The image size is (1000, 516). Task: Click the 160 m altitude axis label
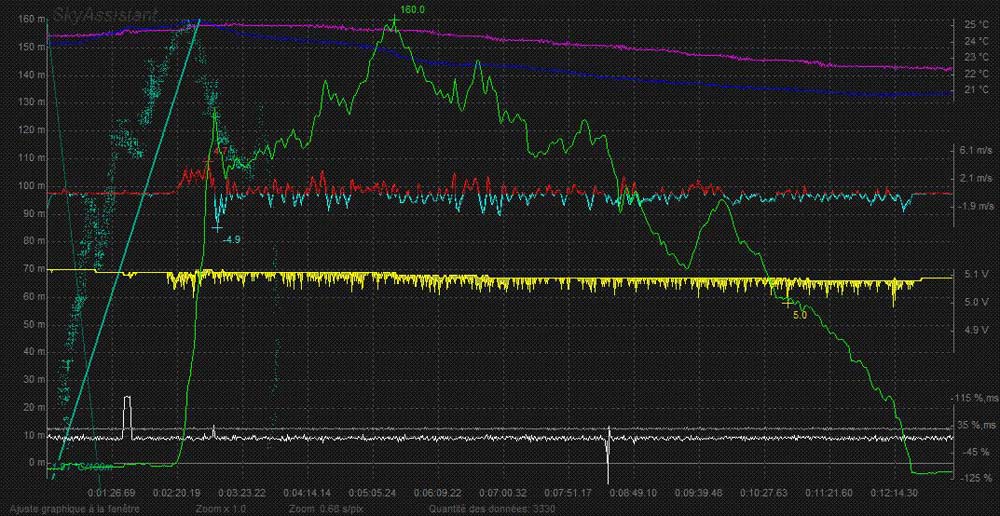tap(32, 20)
